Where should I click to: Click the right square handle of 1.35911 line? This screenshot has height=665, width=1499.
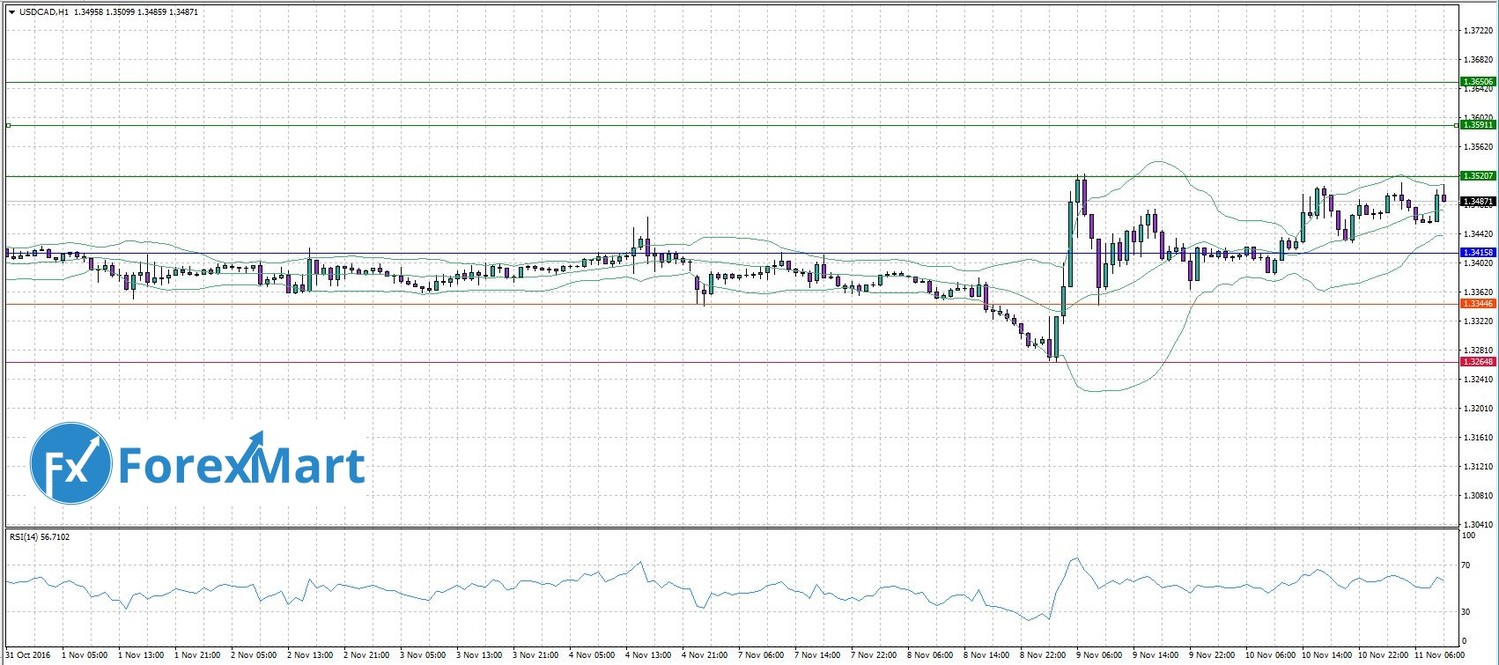point(1456,125)
